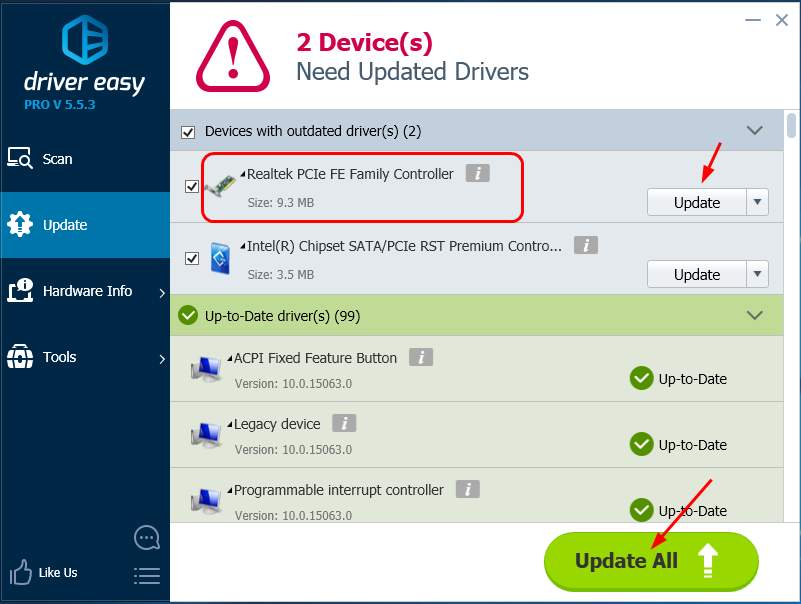Screen dimensions: 801x604
Task: Open the hamburger menu list icon
Action: [147, 576]
